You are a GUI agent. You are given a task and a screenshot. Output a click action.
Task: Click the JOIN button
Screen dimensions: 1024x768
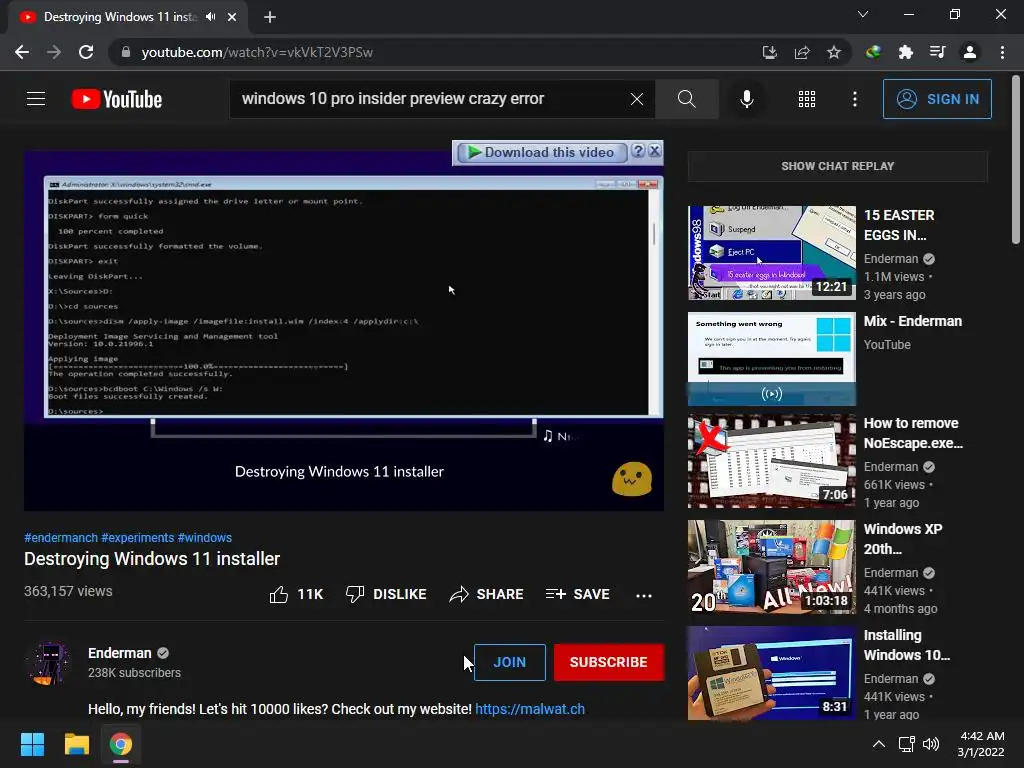pos(509,662)
